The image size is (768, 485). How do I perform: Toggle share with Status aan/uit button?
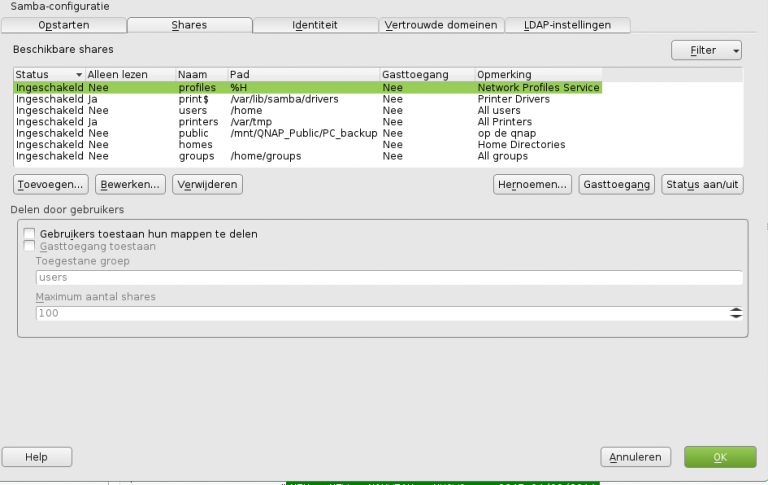[702, 185]
